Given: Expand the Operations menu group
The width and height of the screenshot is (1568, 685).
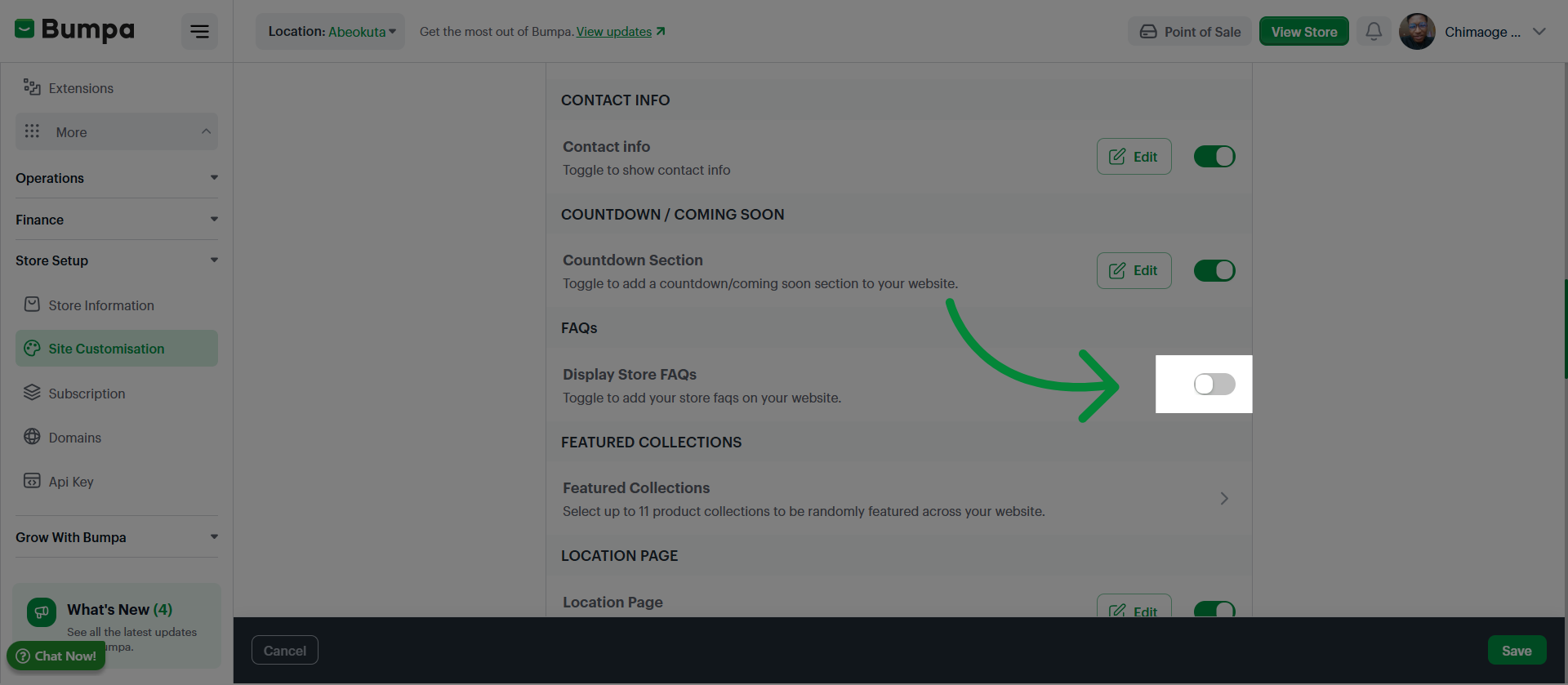Looking at the screenshot, I should 117,178.
